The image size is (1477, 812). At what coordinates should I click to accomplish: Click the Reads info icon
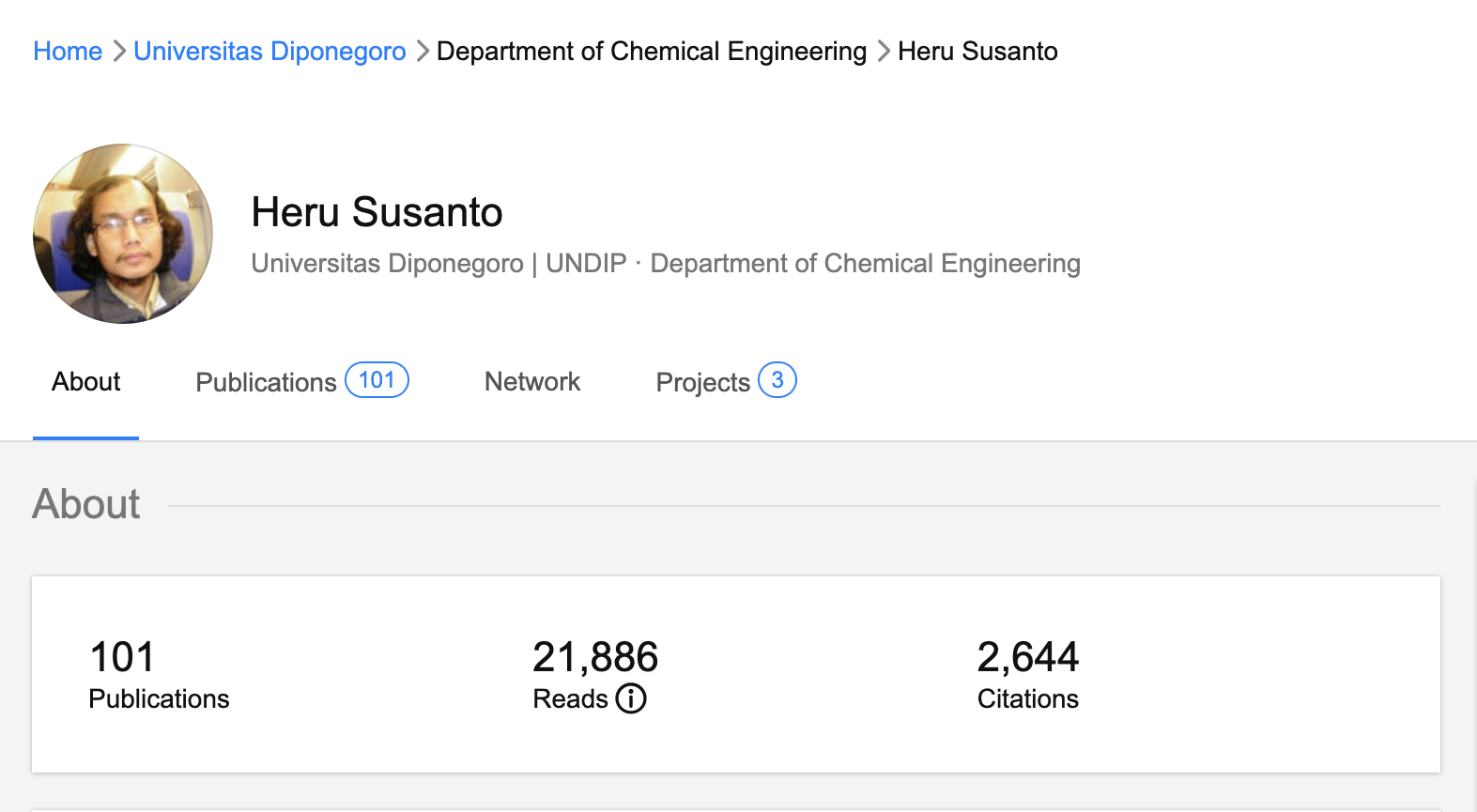631,698
